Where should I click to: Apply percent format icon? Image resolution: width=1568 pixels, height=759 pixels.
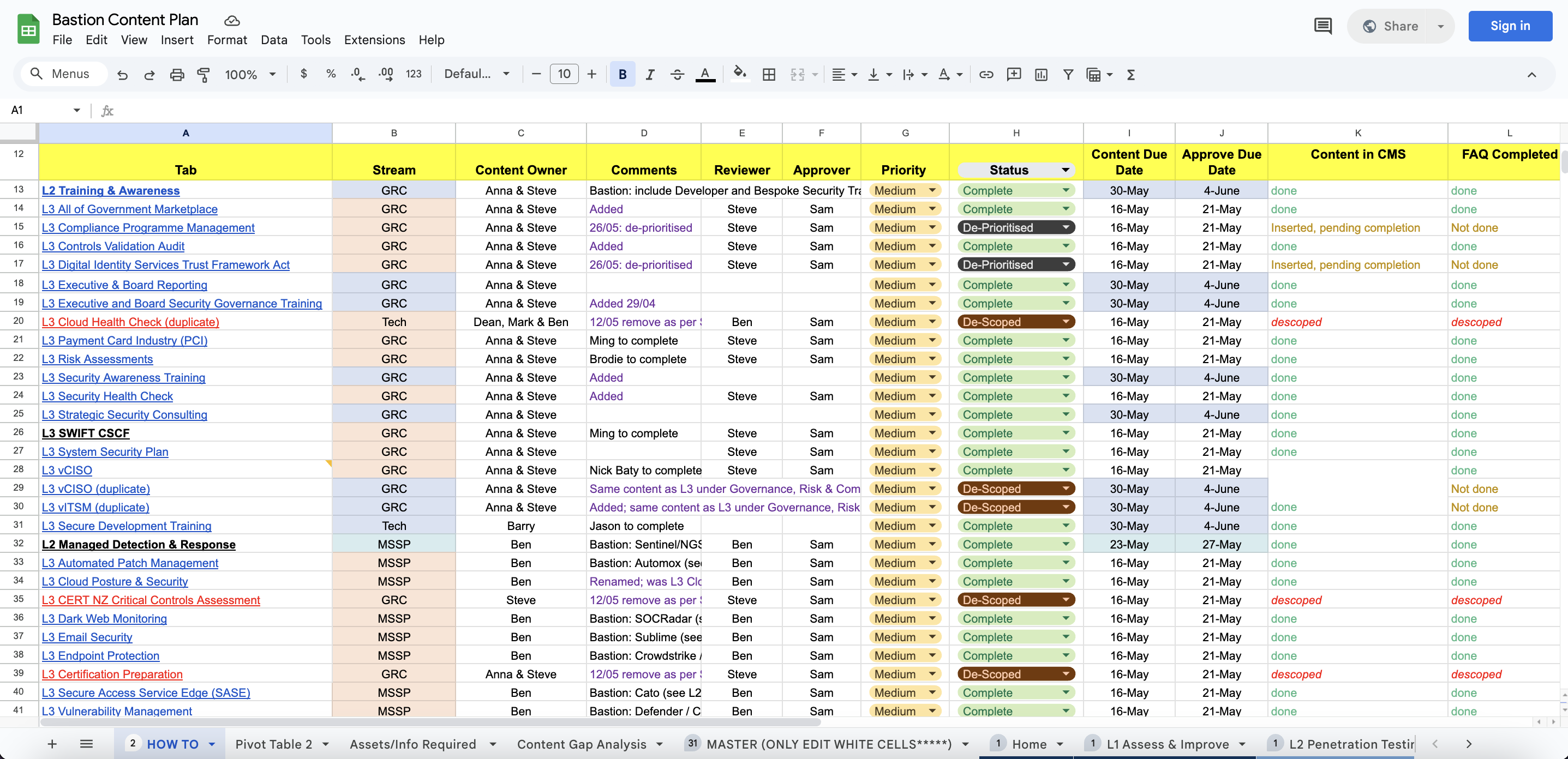pos(331,74)
